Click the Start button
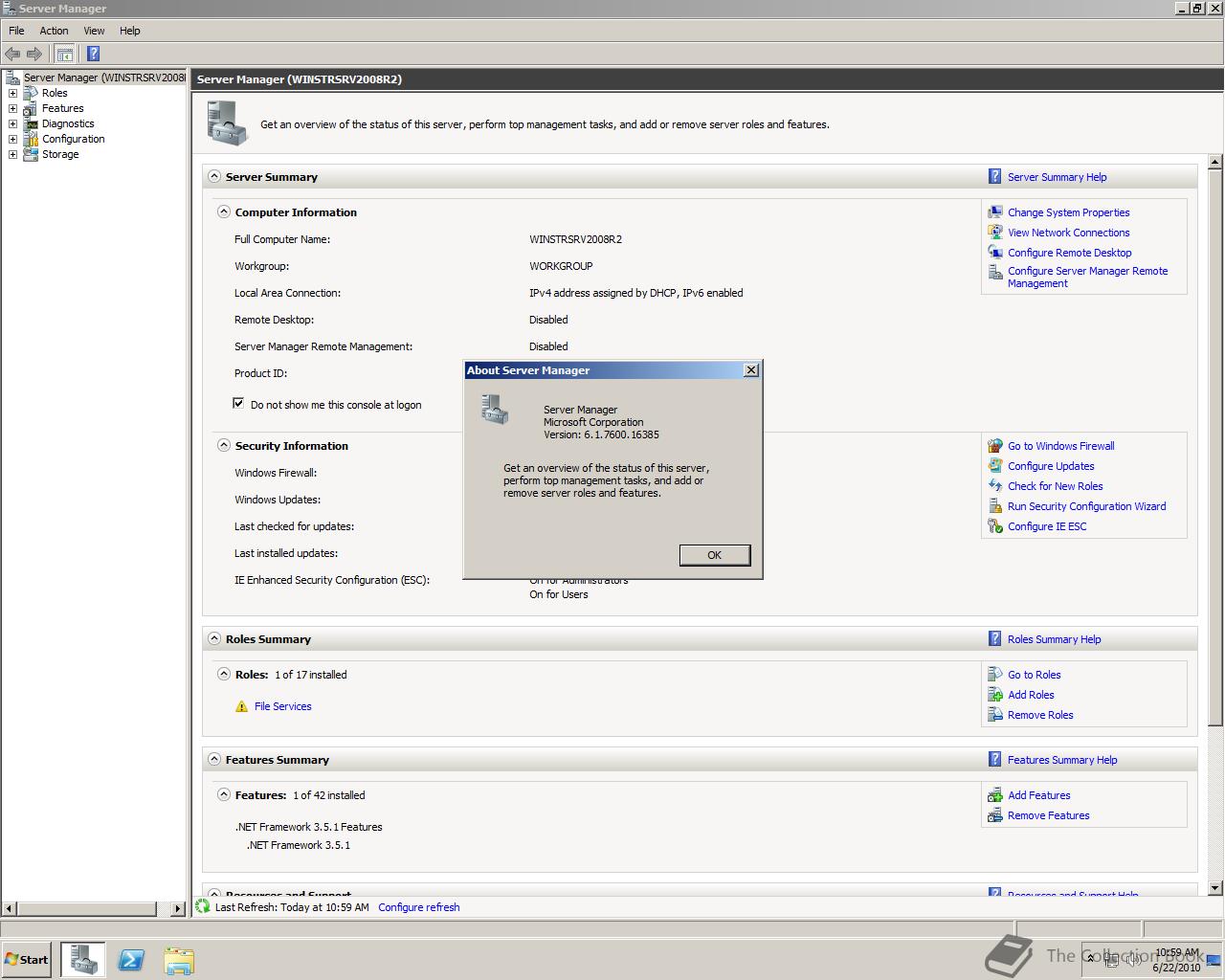This screenshot has width=1225, height=980. pos(26,960)
